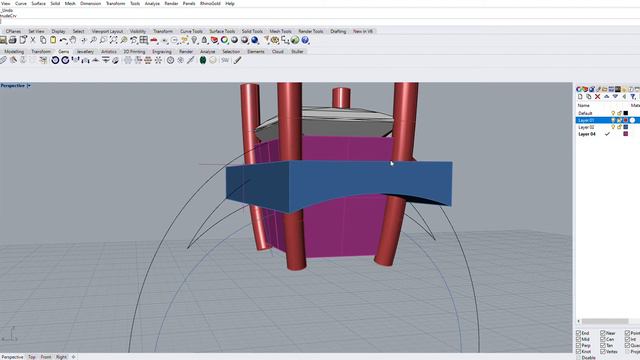Switch to the Front viewport tab

tap(46, 357)
